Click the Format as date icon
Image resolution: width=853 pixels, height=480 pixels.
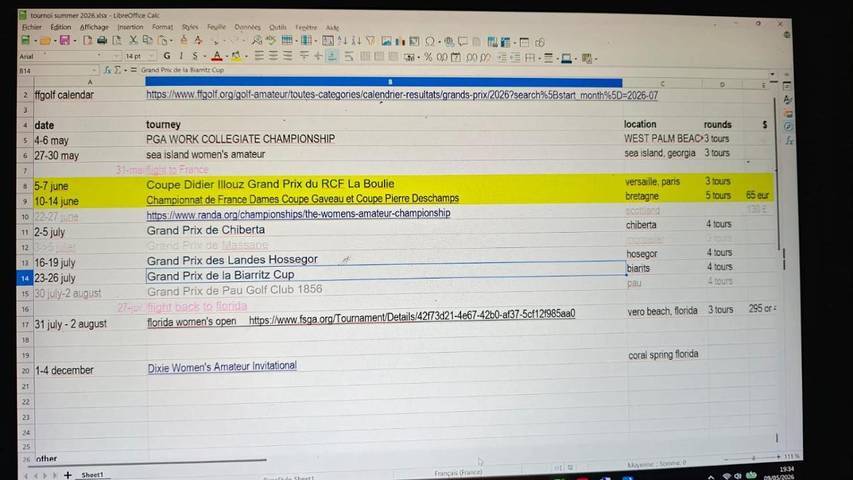pos(456,58)
